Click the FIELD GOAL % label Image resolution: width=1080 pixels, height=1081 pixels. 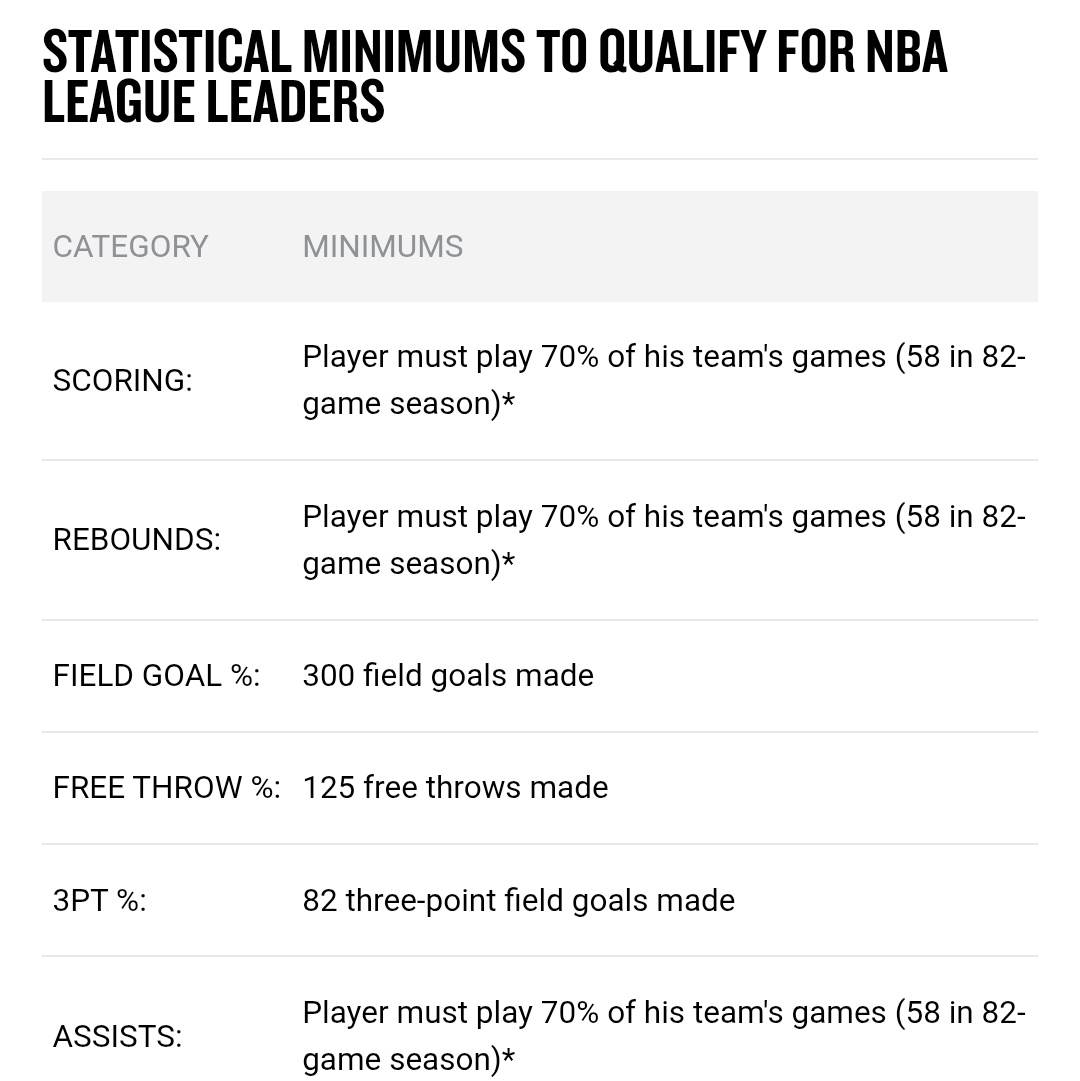pyautogui.click(x=156, y=676)
